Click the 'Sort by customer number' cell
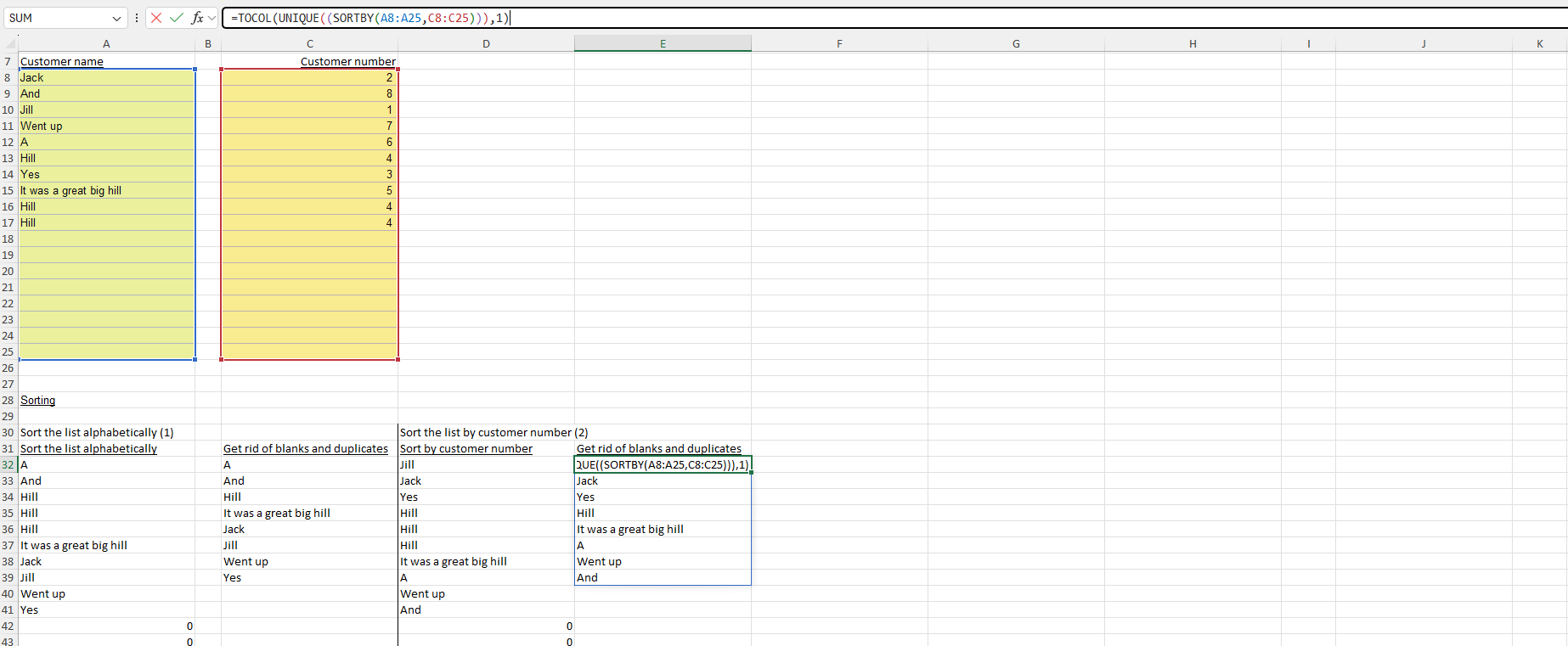1568x646 pixels. pos(486,448)
